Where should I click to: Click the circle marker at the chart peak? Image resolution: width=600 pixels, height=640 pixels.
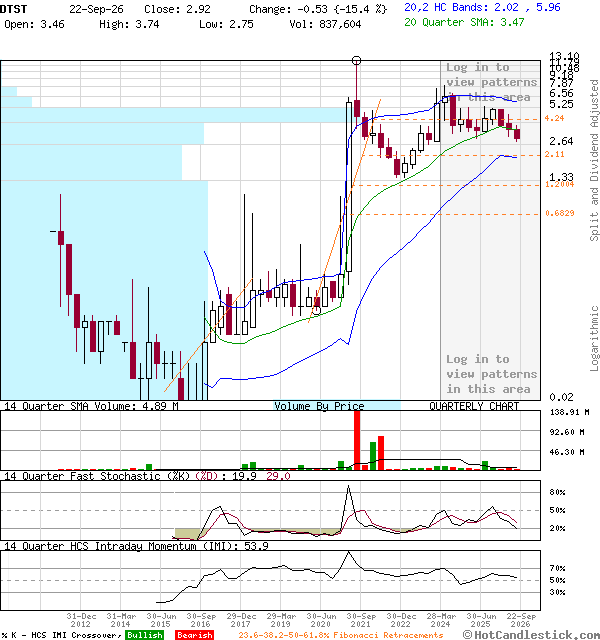coord(356,61)
